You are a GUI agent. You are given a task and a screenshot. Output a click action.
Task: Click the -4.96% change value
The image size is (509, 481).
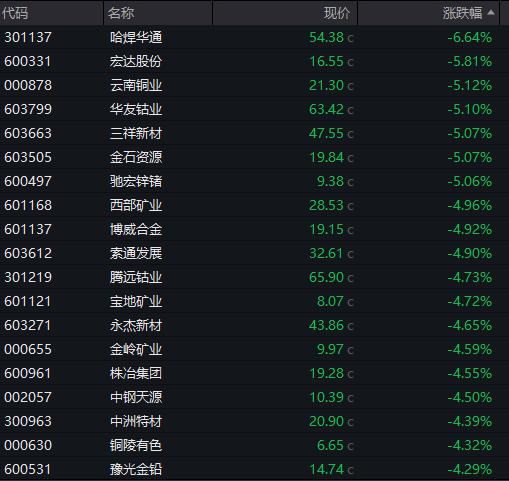click(469, 205)
